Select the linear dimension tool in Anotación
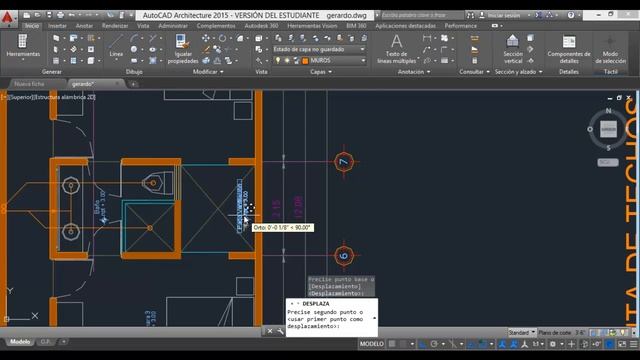 [427, 38]
